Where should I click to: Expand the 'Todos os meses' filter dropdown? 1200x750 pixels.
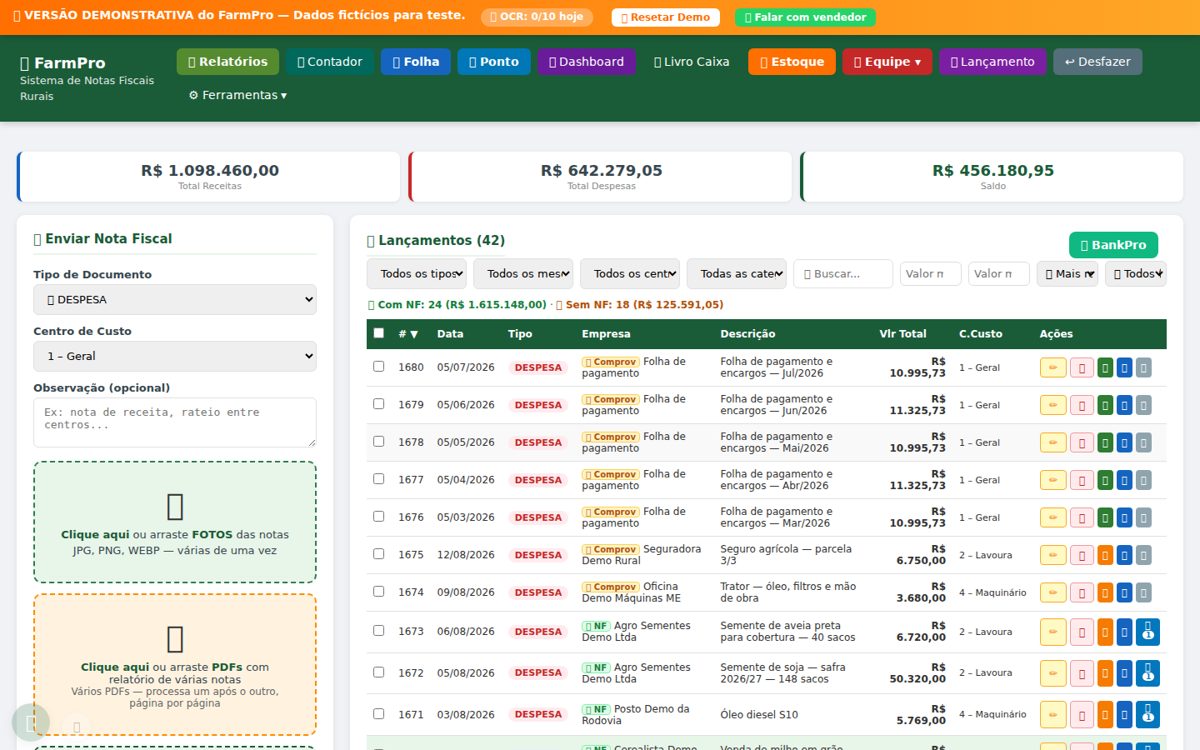[523, 274]
